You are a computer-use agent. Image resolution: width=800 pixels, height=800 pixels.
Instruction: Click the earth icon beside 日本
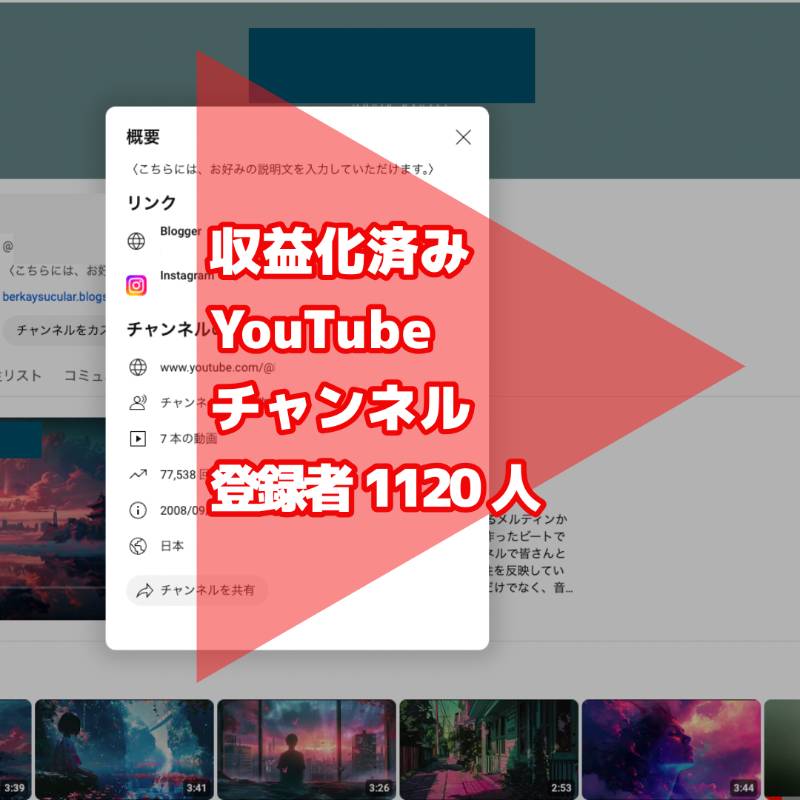138,546
